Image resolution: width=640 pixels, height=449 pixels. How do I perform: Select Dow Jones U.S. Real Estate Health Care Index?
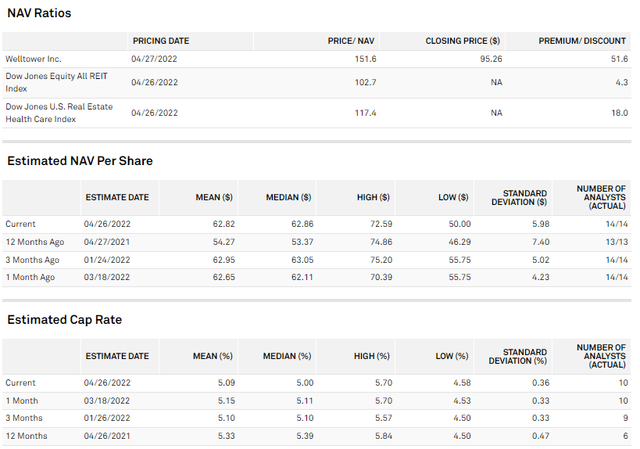[x=59, y=113]
